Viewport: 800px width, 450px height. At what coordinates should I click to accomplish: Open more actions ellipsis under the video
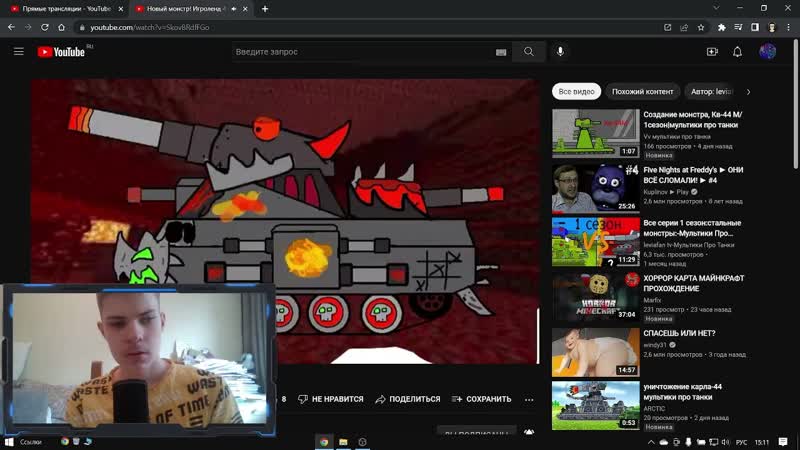529,399
